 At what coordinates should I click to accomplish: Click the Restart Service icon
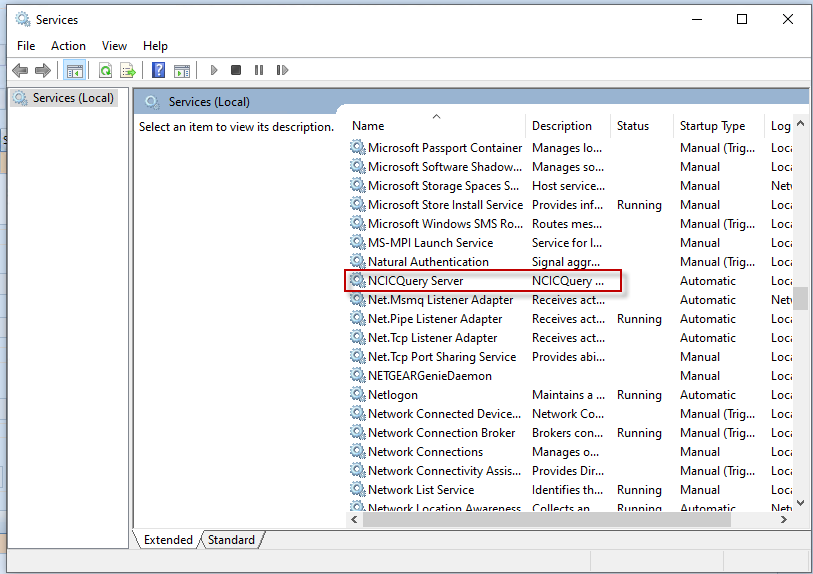pyautogui.click(x=282, y=70)
